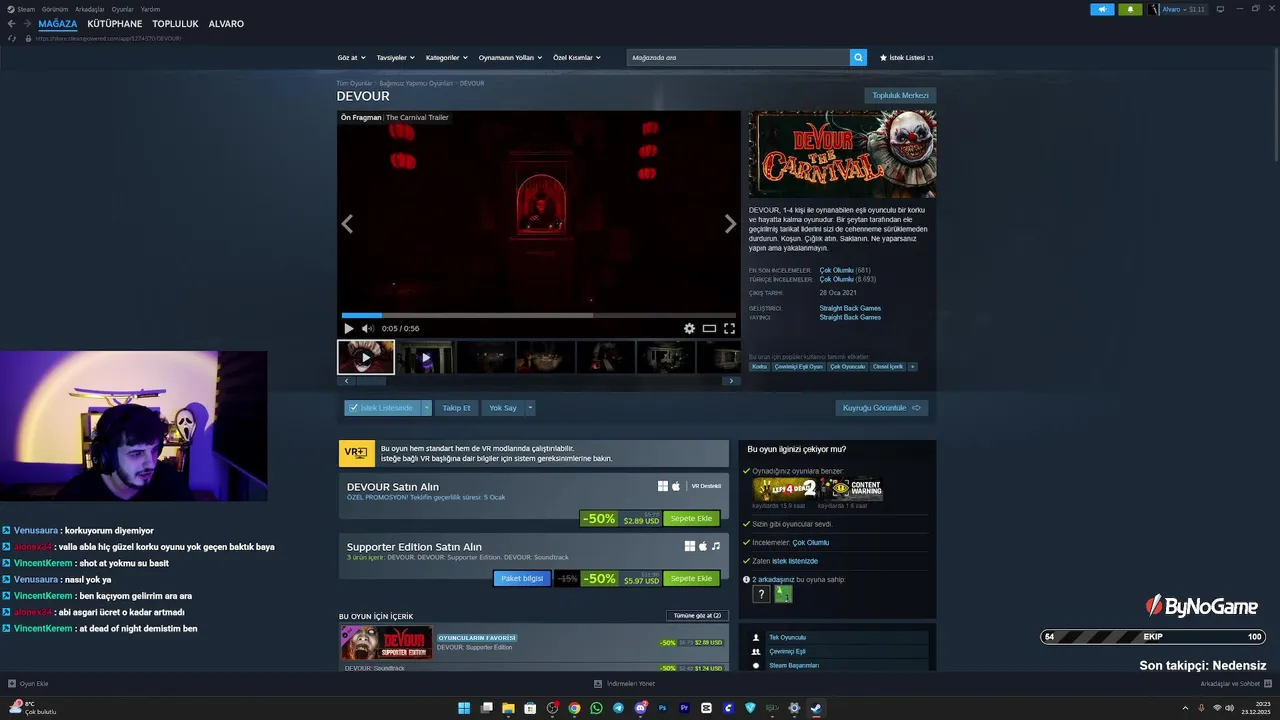The height and width of the screenshot is (720, 1280).
Task: Switch to the TOPLULUK tab
Action: tap(175, 23)
